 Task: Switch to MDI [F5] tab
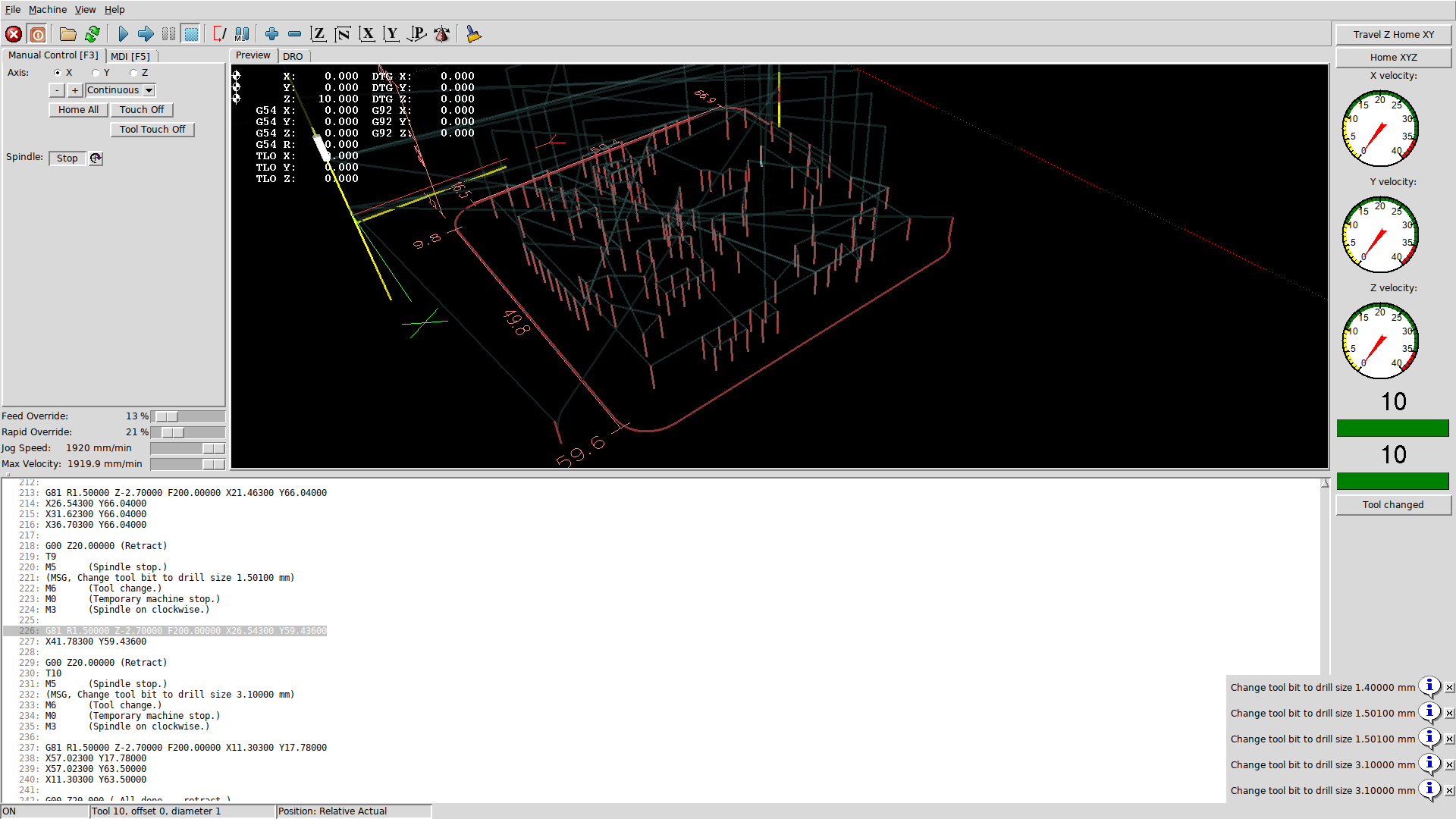point(130,56)
